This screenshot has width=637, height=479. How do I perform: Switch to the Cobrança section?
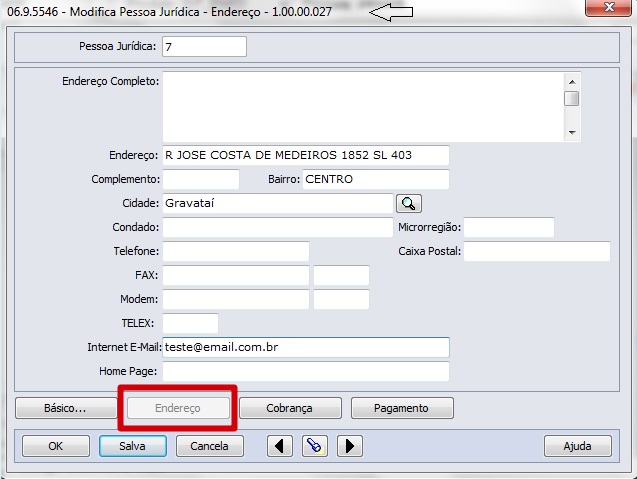[290, 408]
